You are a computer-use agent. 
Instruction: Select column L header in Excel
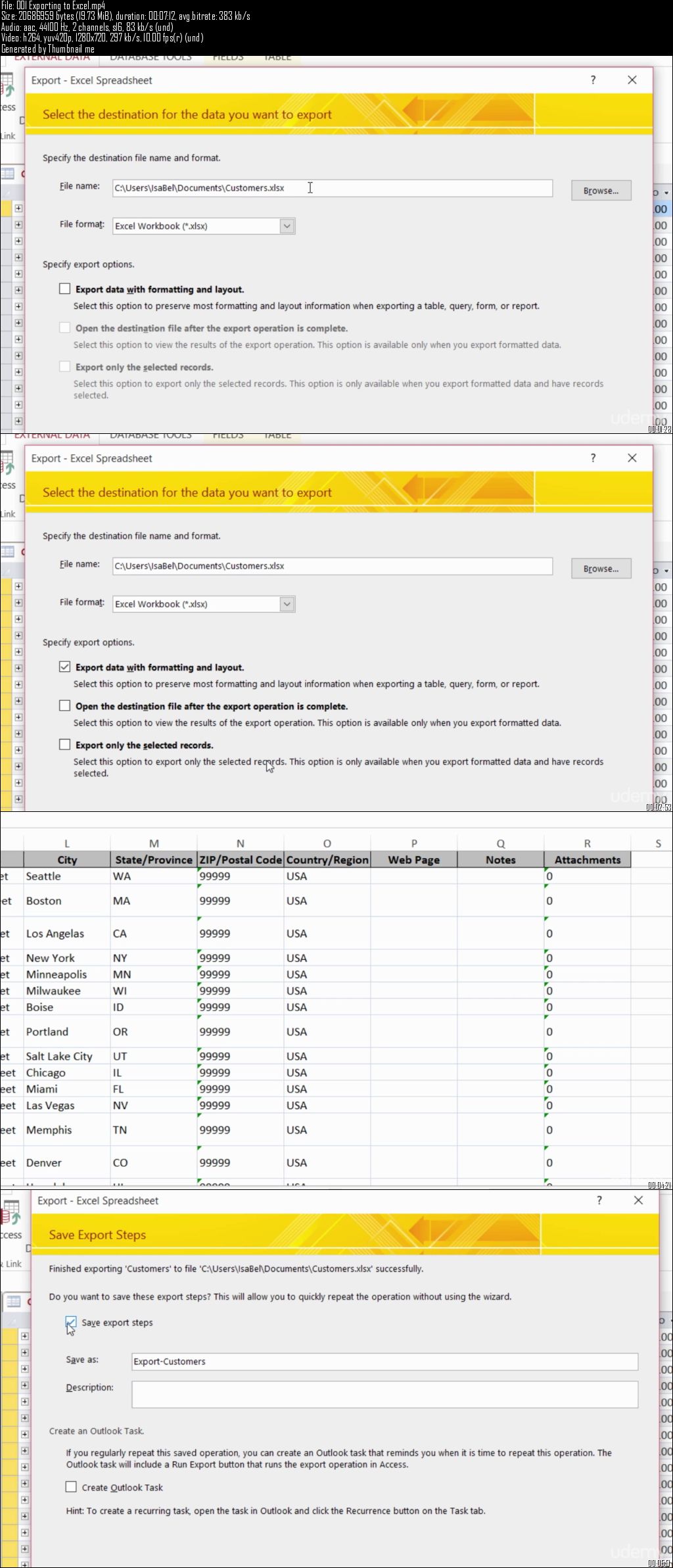tap(67, 843)
